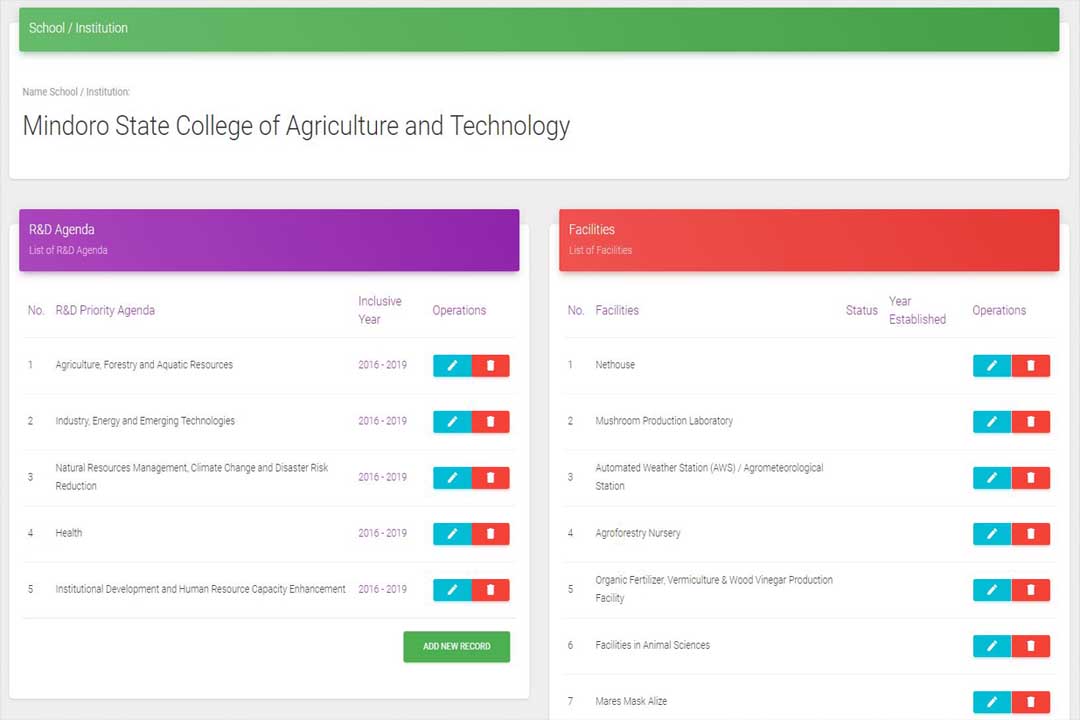This screenshot has height=720, width=1080.
Task: Edit the Industry, Energy and Emerging Technologies row
Action: click(452, 422)
